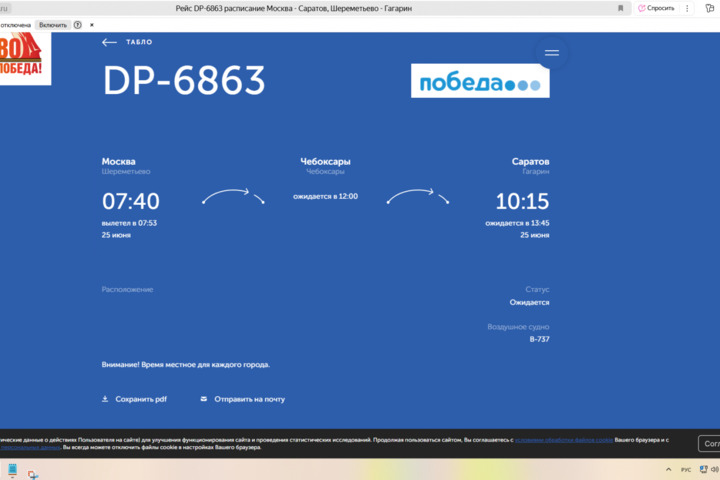This screenshot has width=720, height=480.
Task: Click the Чебоксары stopover city name
Action: pos(325,162)
